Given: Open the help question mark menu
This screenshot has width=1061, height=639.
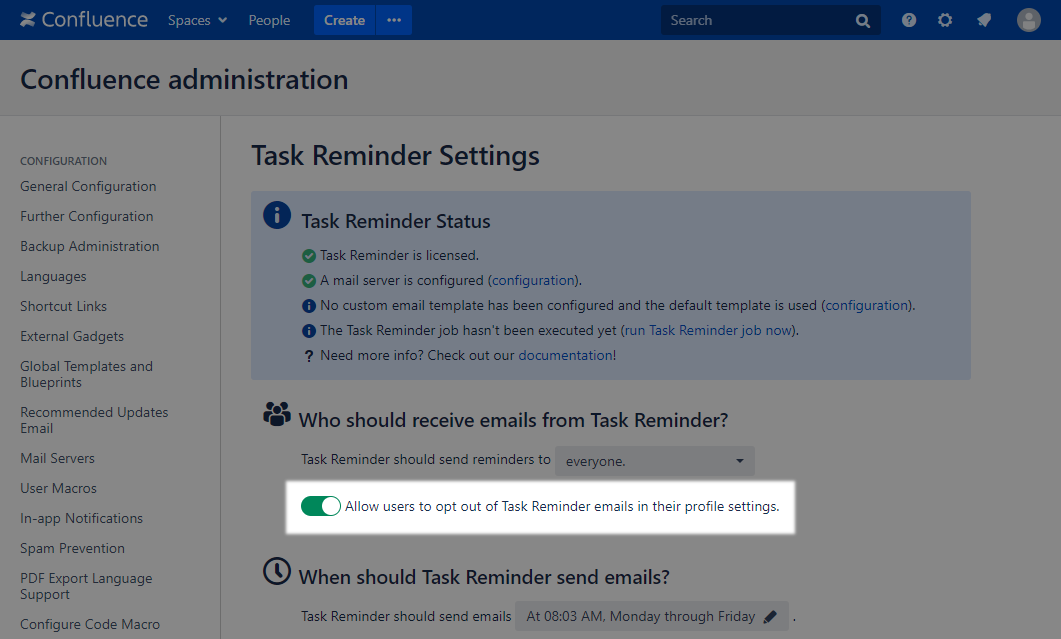Looking at the screenshot, I should [909, 20].
